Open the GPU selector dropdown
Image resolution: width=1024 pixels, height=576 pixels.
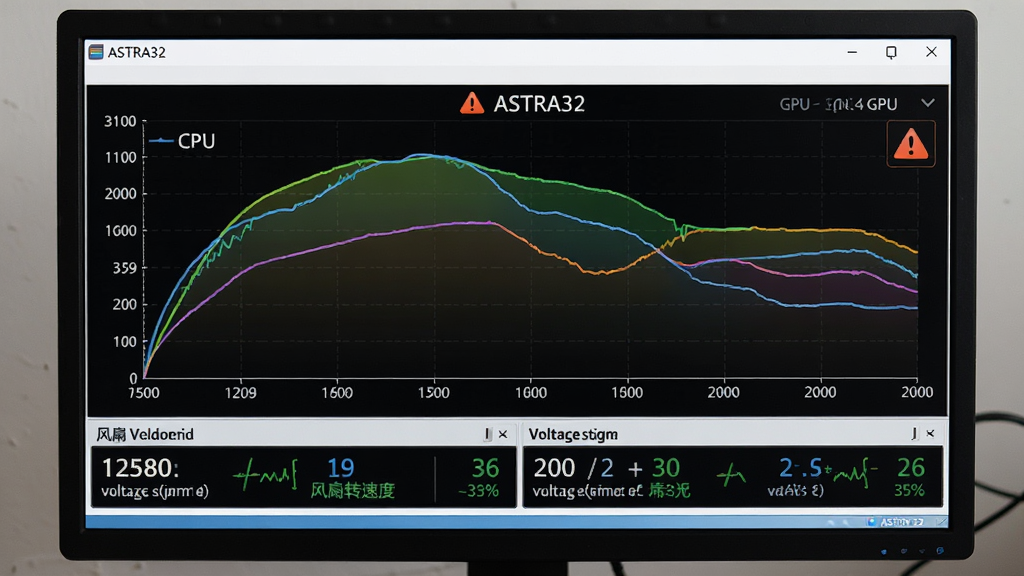pos(856,104)
